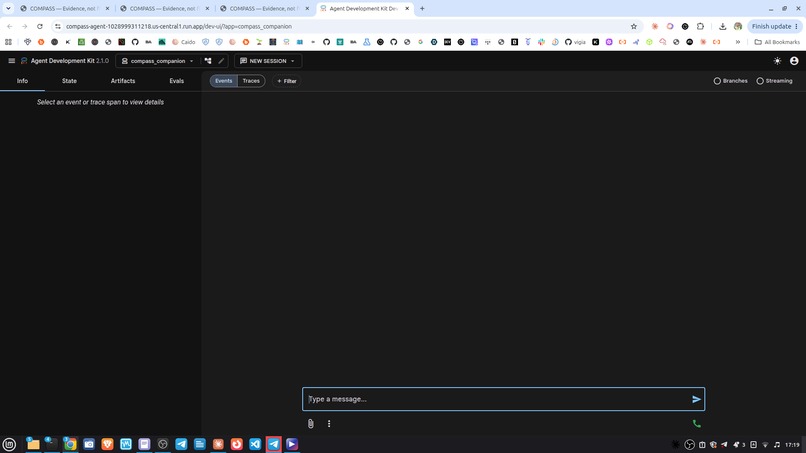Open Visual Studio Code from taskbar

[x=255, y=444]
